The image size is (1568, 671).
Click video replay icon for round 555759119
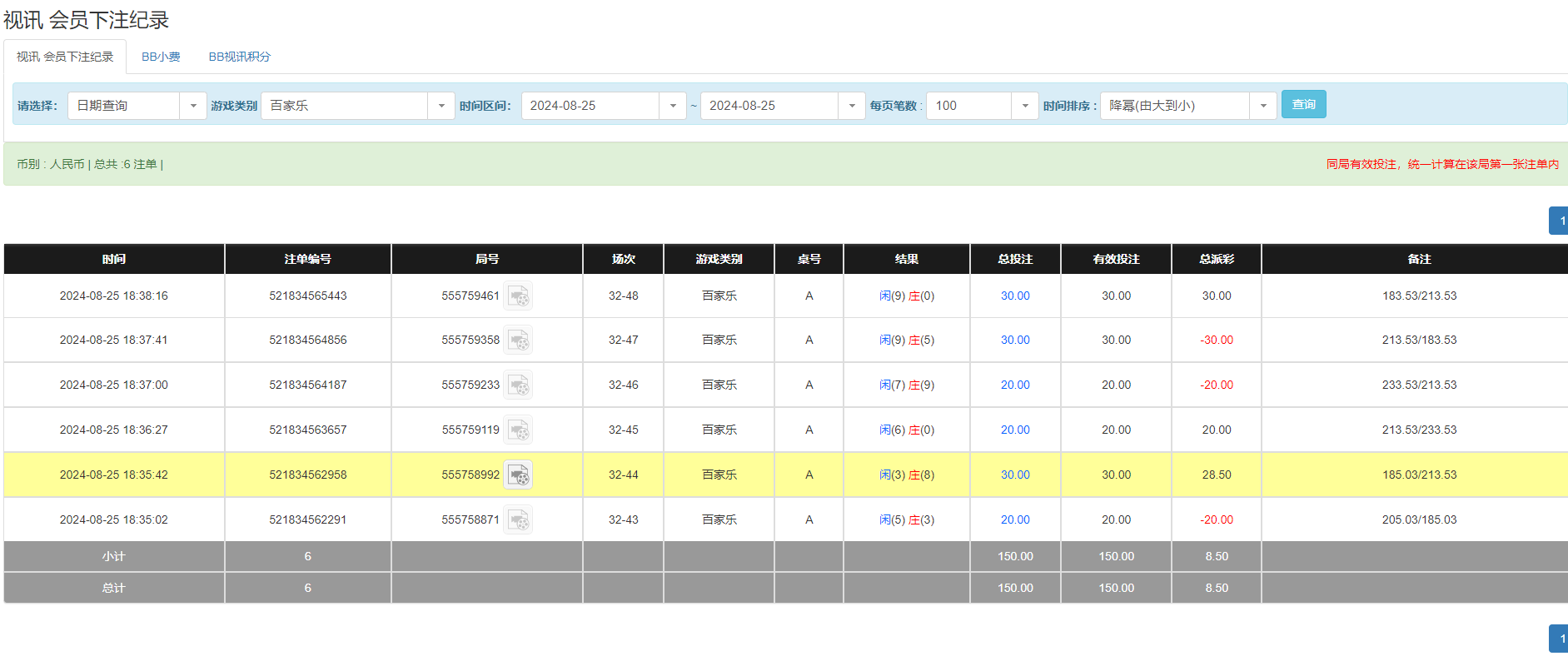point(518,430)
